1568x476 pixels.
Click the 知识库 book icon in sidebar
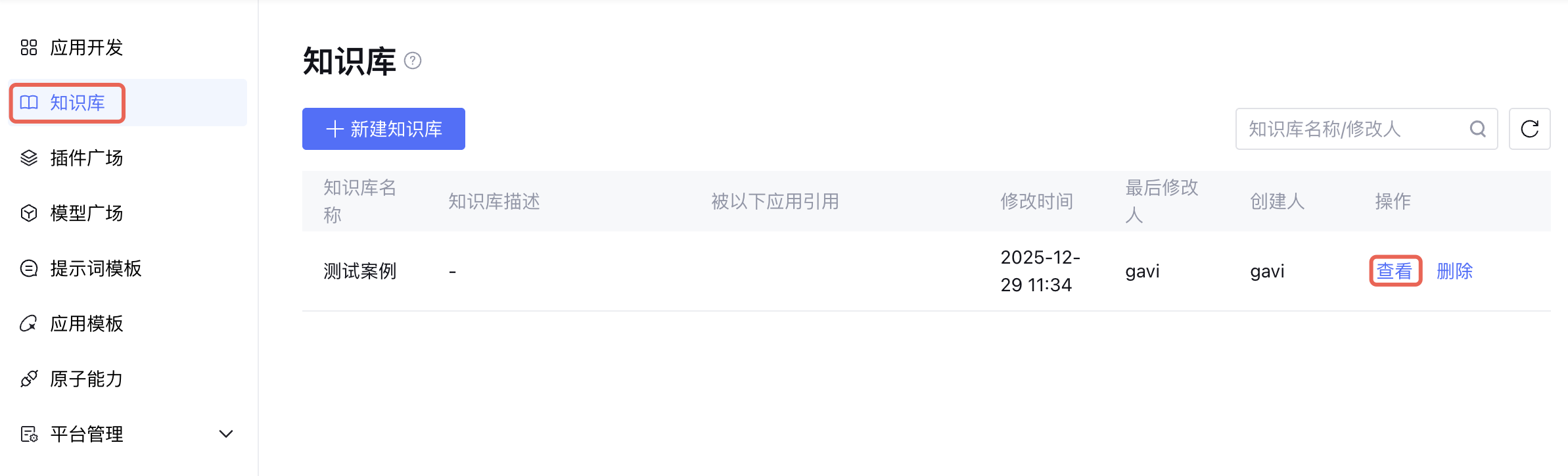click(x=29, y=103)
